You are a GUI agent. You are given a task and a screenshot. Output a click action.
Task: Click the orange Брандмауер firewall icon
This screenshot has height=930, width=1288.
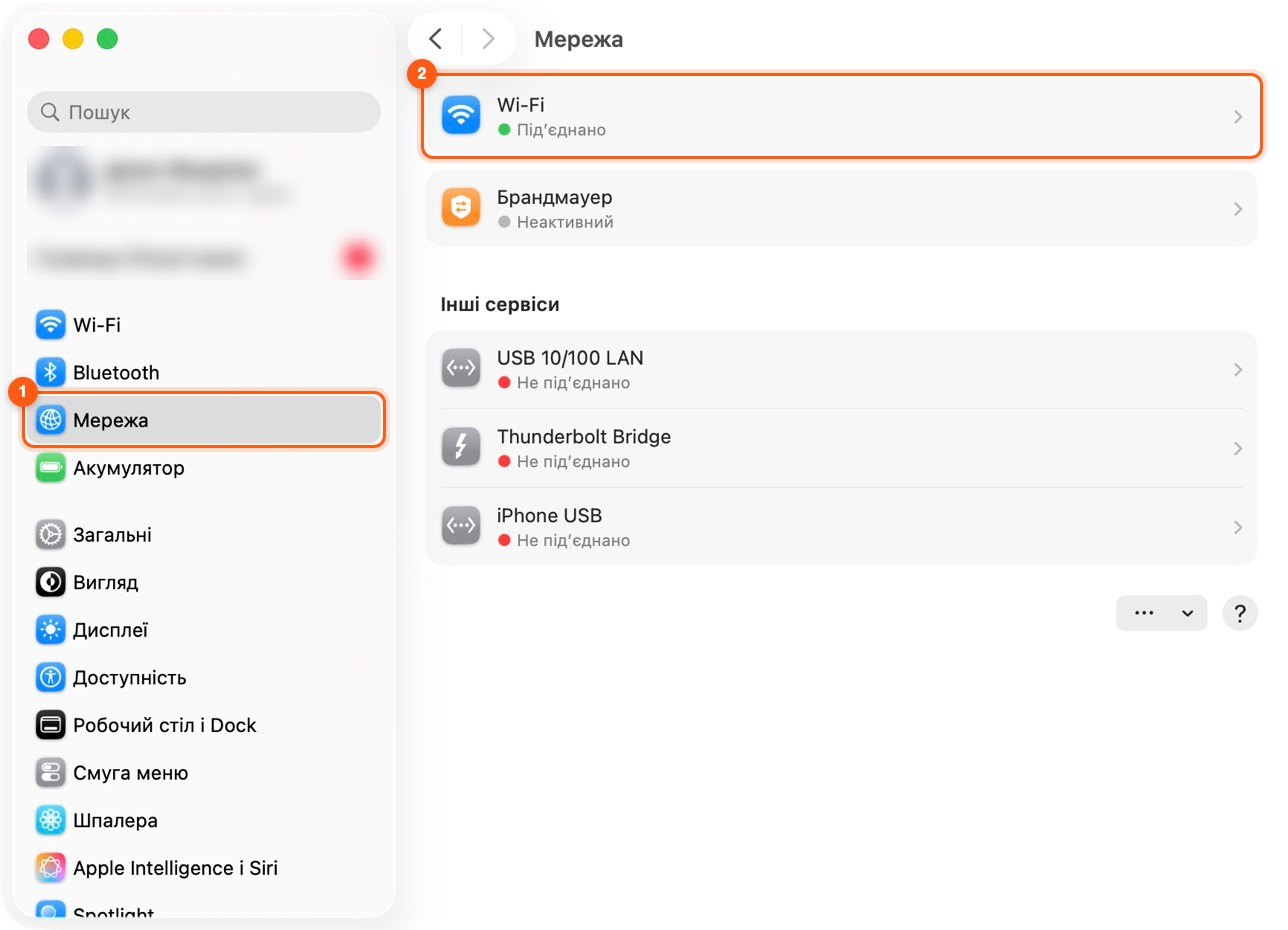[x=461, y=208]
